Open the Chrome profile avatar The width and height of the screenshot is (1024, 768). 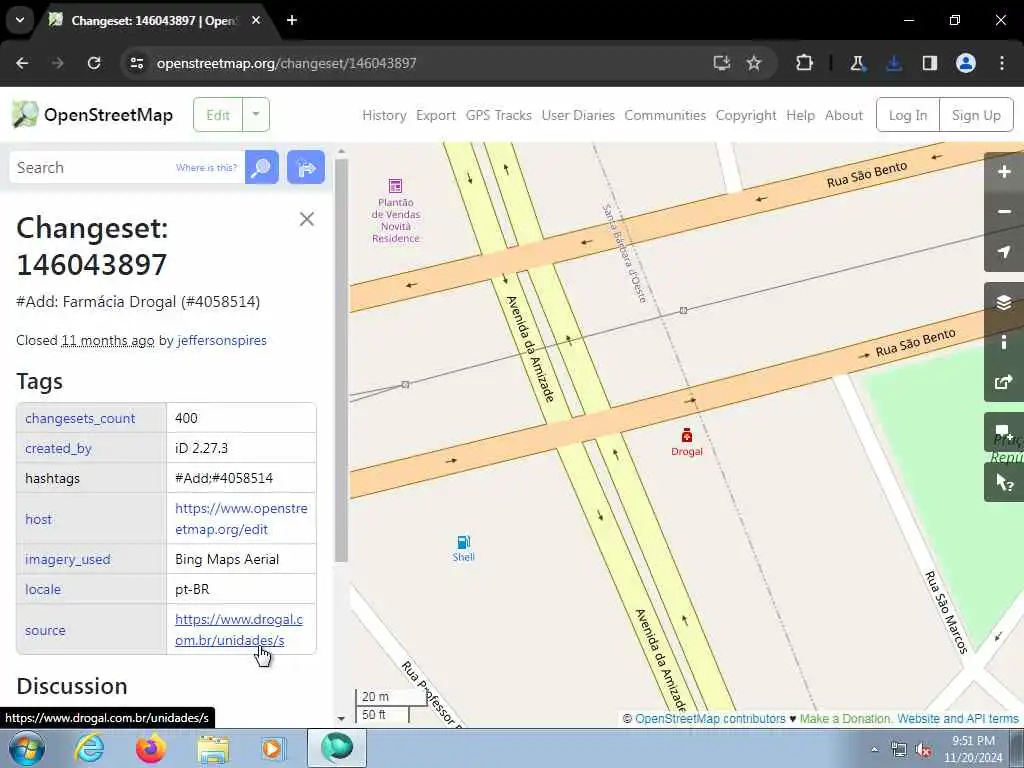(966, 63)
